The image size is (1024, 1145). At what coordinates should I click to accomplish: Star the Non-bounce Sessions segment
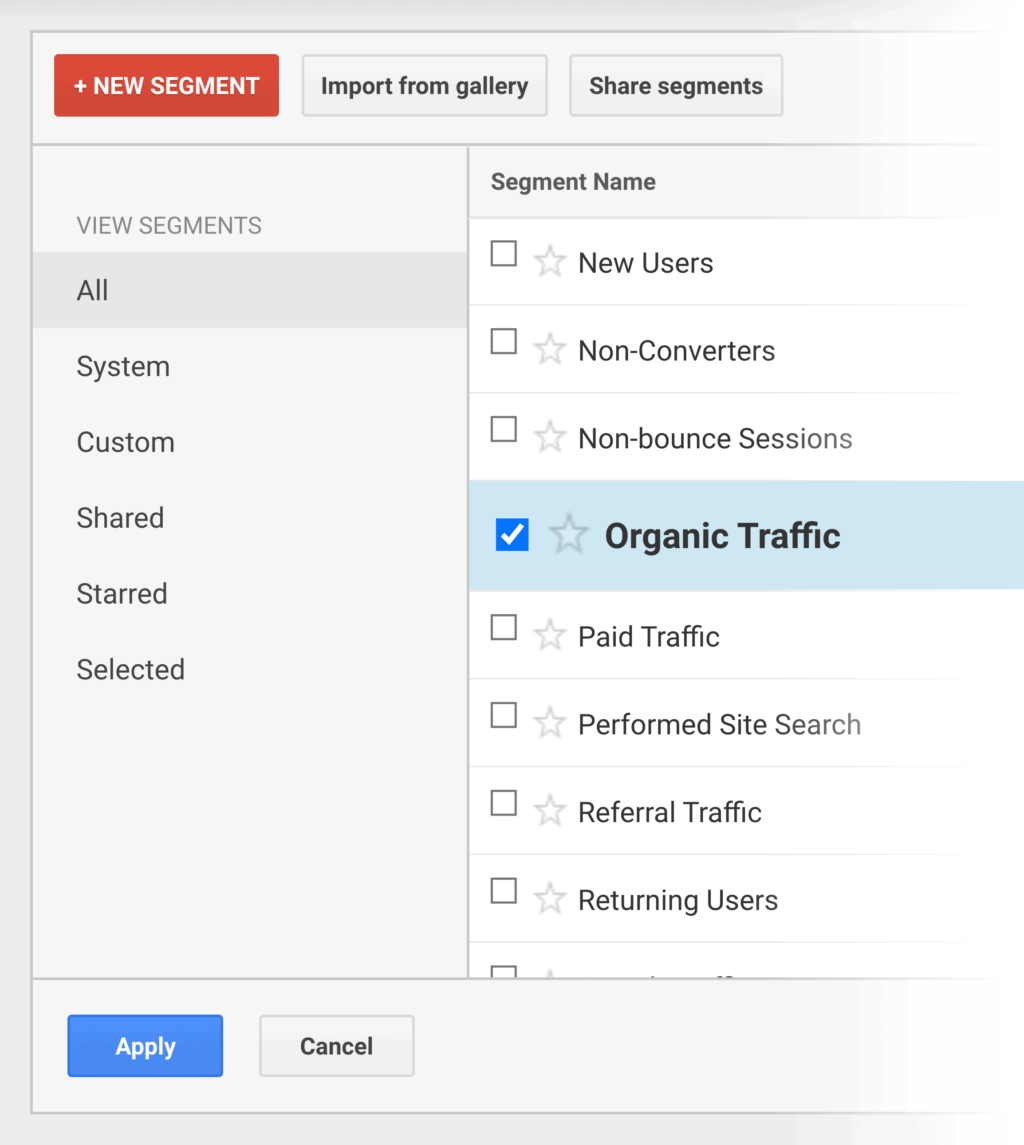coord(550,438)
